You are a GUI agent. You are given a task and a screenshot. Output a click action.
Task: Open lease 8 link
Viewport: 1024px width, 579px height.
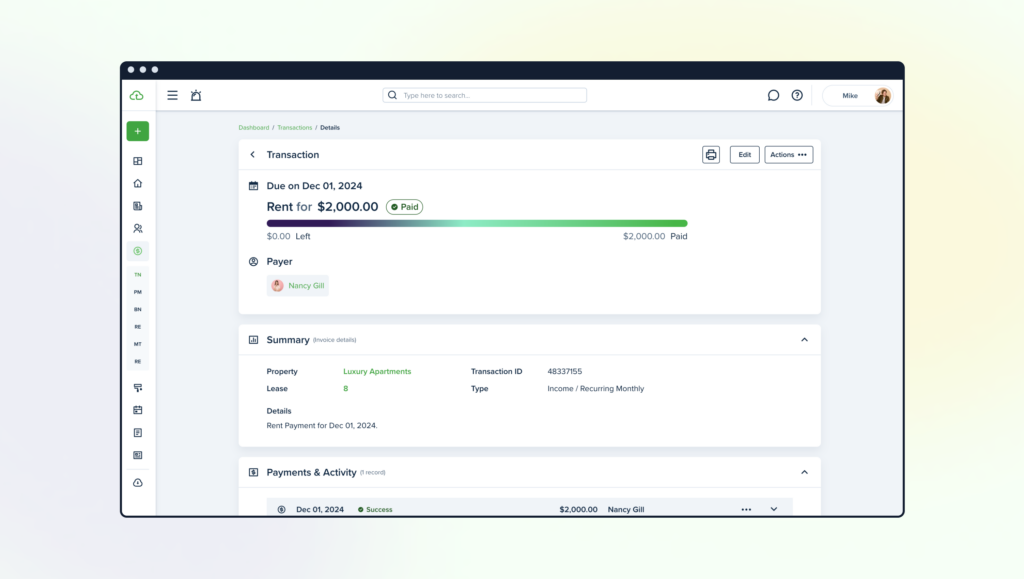click(x=345, y=388)
